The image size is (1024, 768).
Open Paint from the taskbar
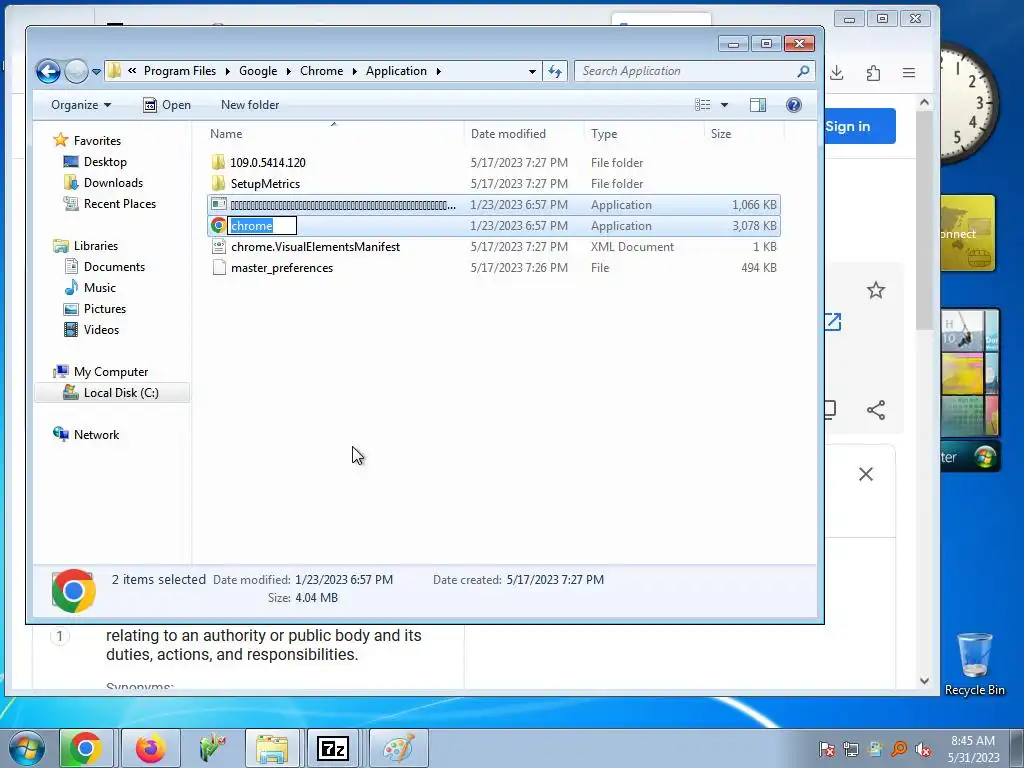(398, 748)
